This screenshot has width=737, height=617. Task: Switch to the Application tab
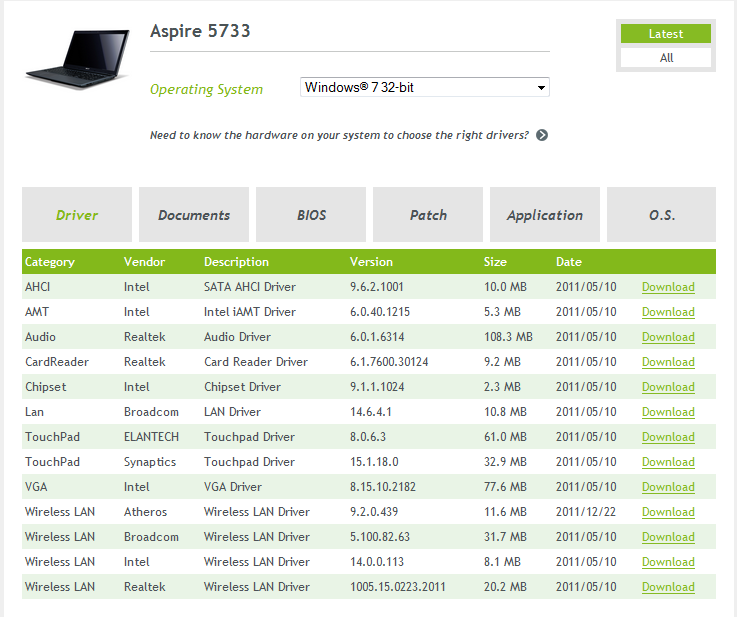(x=545, y=215)
